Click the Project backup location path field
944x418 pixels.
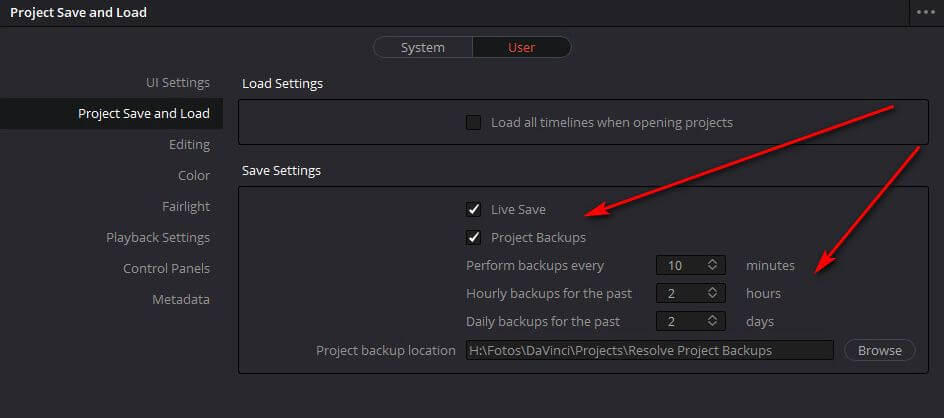650,350
